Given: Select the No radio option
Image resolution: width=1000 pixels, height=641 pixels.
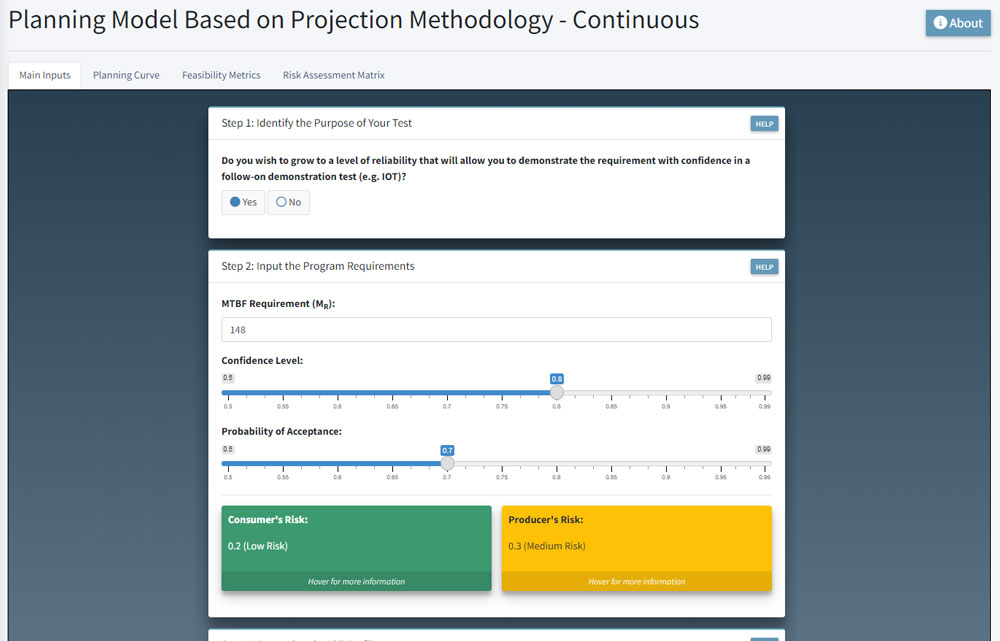Looking at the screenshot, I should tap(288, 202).
